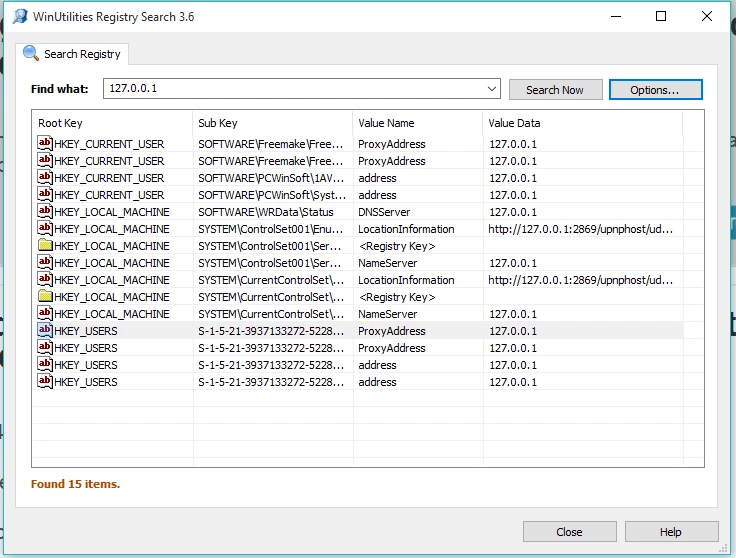Select NameServer value in ControlSet001 row
This screenshot has width=736, height=558.
(387, 263)
